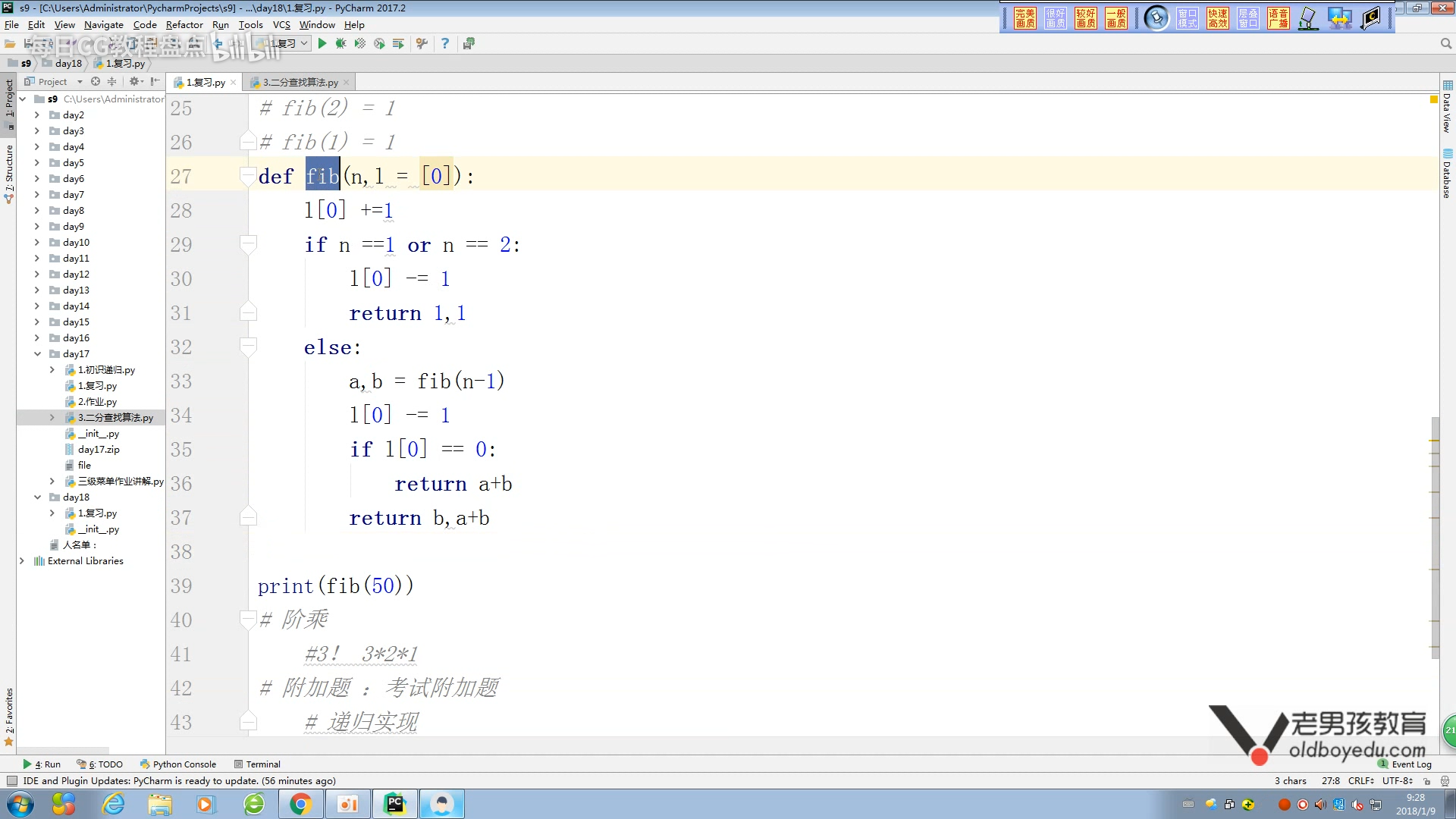Open Project panel gear settings
Screen dimensions: 1456x819
point(134,82)
